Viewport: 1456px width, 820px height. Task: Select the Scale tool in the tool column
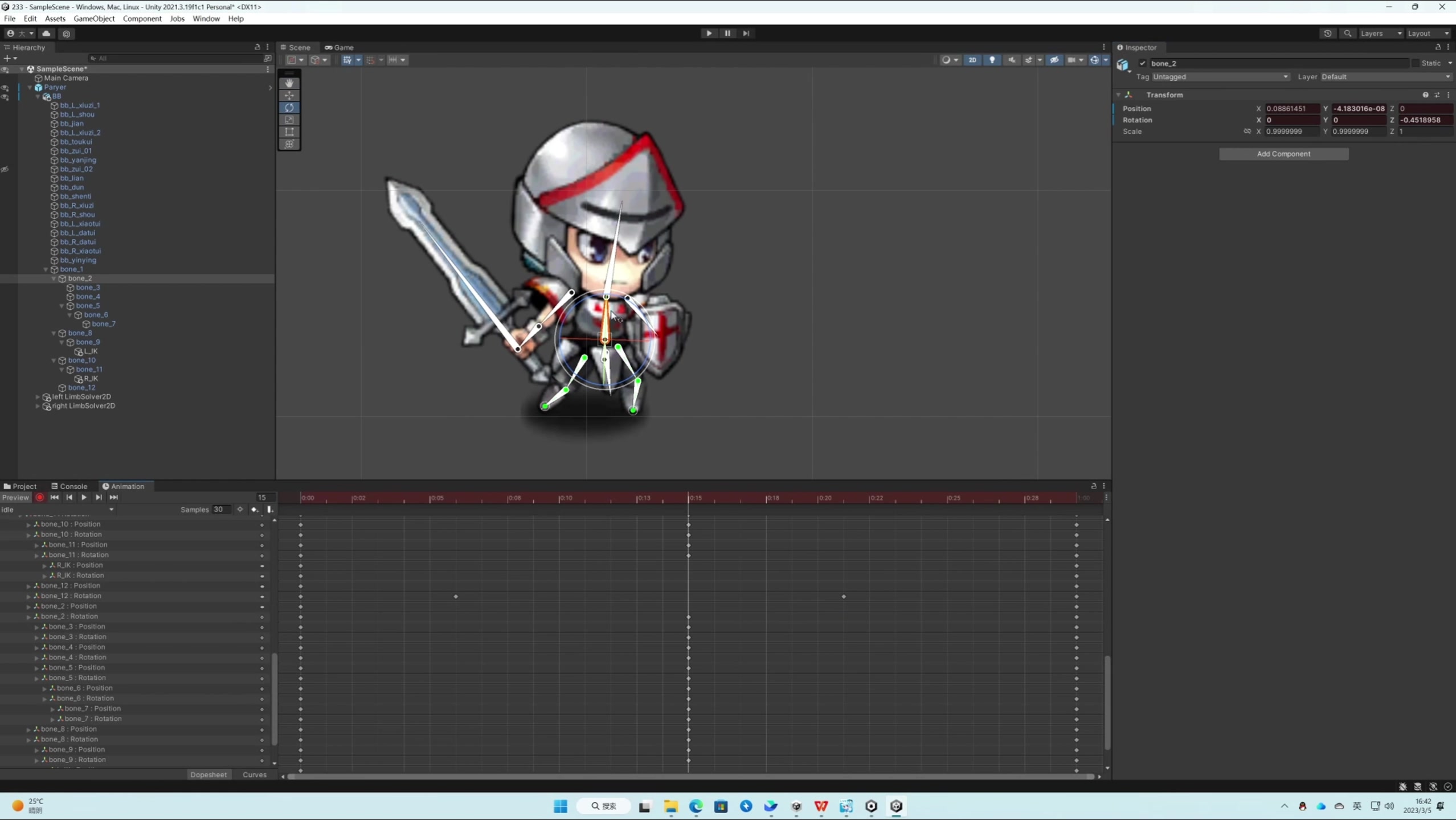[290, 120]
